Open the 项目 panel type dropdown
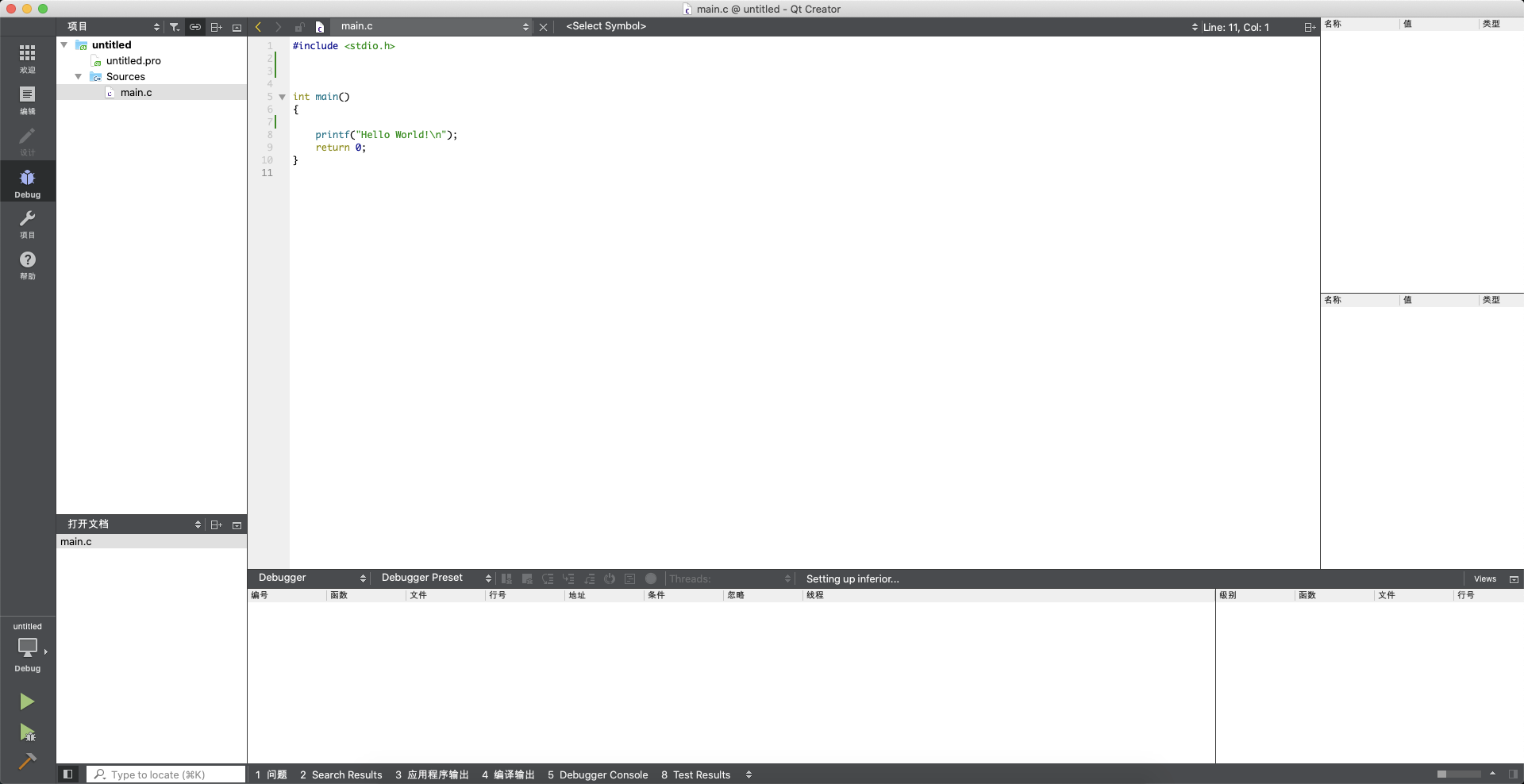Image resolution: width=1524 pixels, height=784 pixels. tap(114, 27)
